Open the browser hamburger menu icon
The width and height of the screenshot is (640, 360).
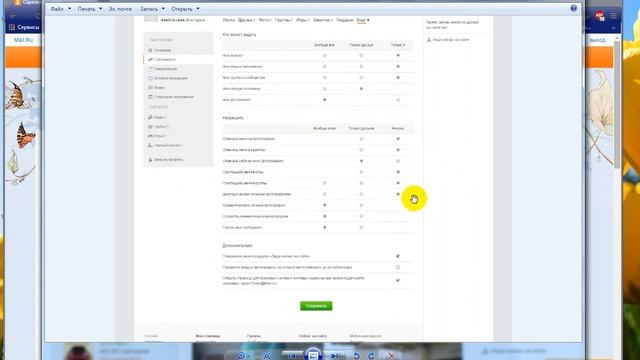point(613,16)
